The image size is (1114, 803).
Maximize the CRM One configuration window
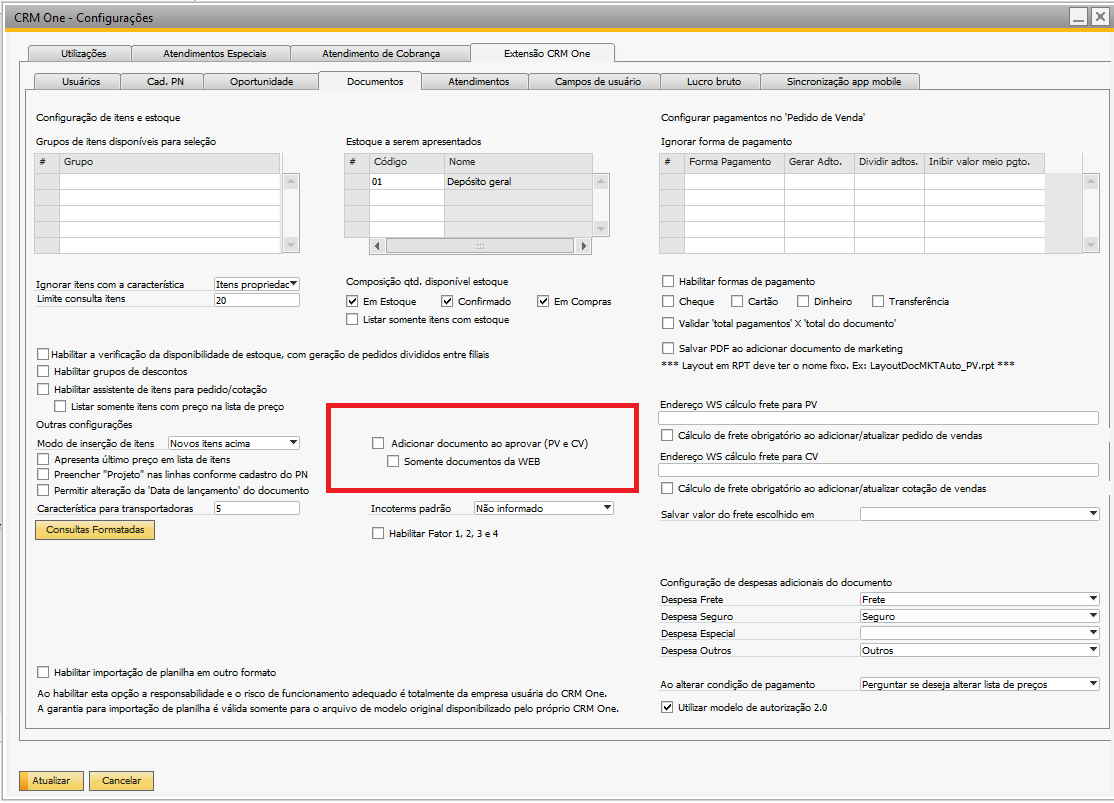pyautogui.click(x=1077, y=17)
